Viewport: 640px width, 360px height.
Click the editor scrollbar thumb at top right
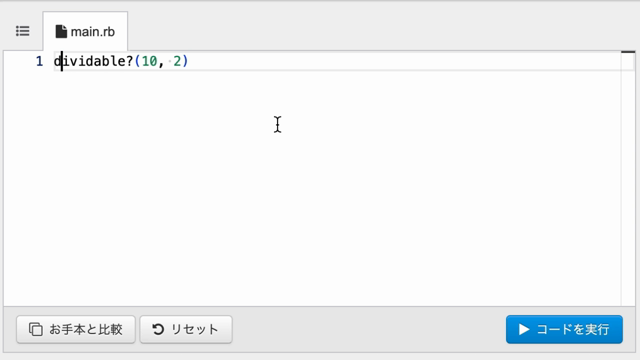click(628, 52)
